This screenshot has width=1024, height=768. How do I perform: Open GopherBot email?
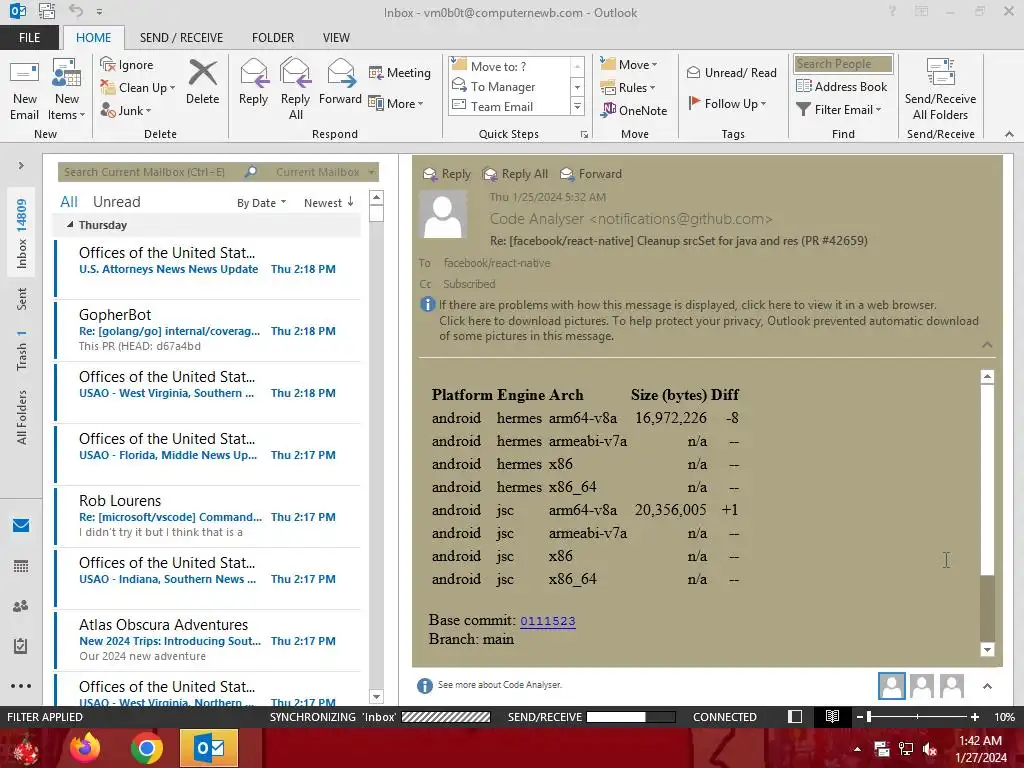208,330
